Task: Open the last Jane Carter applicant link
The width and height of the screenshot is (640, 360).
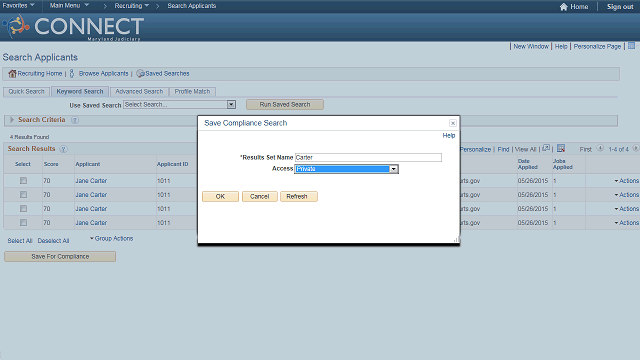Action: coord(91,222)
